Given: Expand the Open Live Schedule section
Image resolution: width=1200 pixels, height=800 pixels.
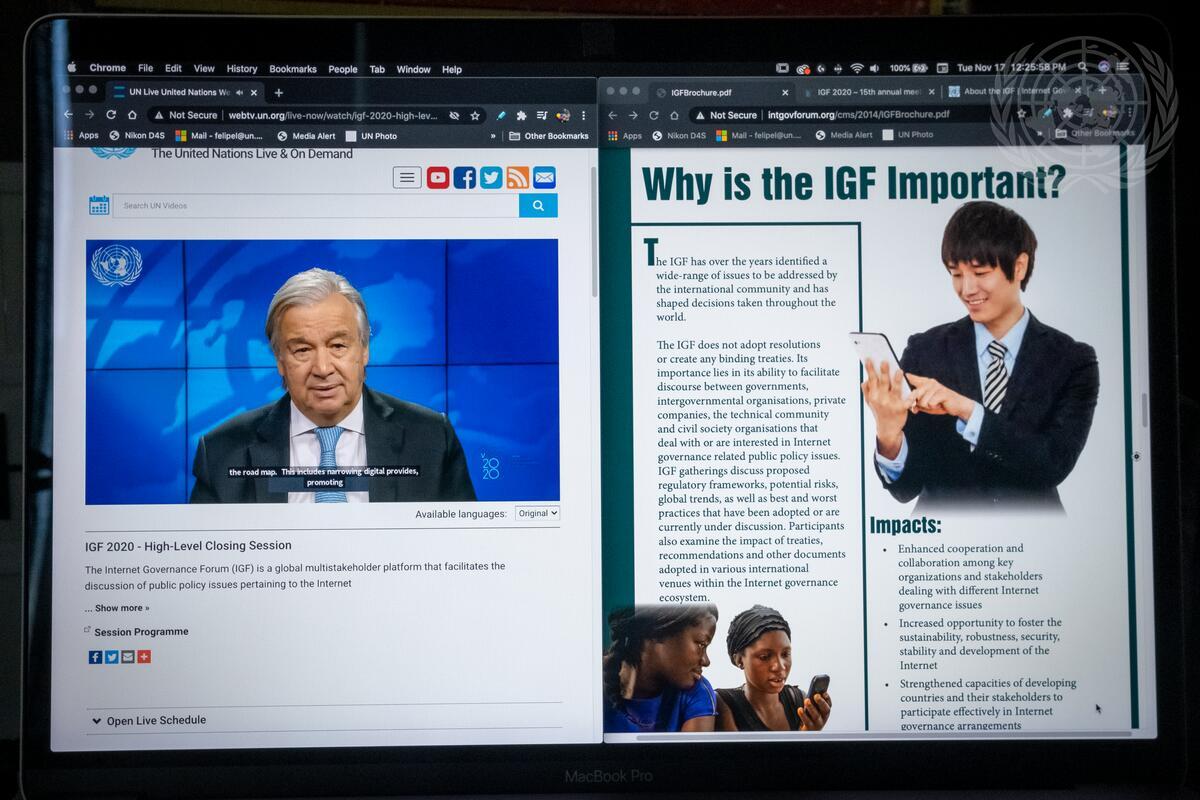Looking at the screenshot, I should click(x=148, y=720).
